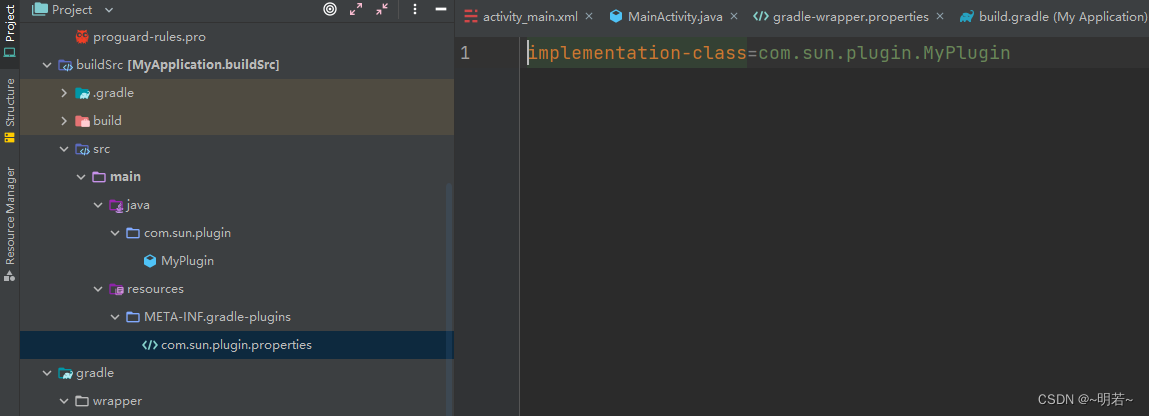Click the Select Opened File target icon
The image size is (1149, 416).
click(330, 10)
